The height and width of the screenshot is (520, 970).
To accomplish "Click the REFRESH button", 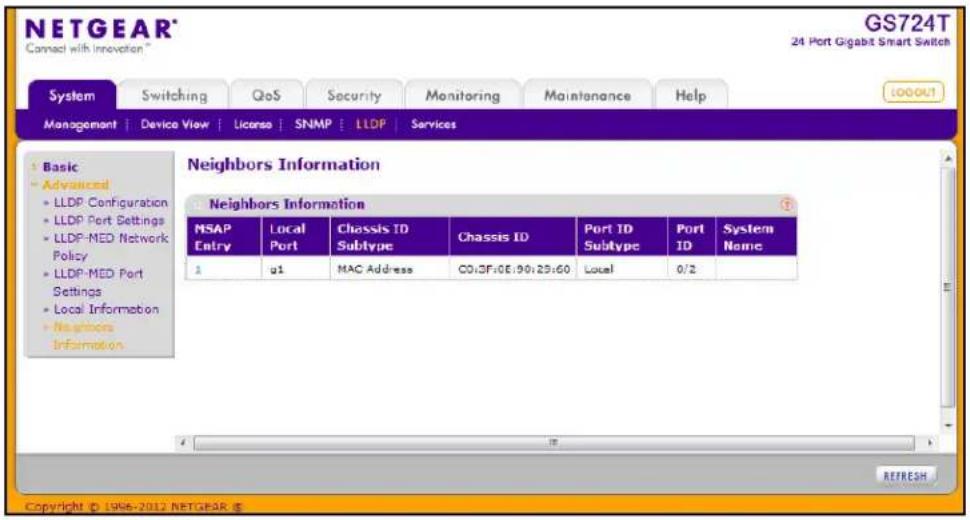I will coord(906,475).
